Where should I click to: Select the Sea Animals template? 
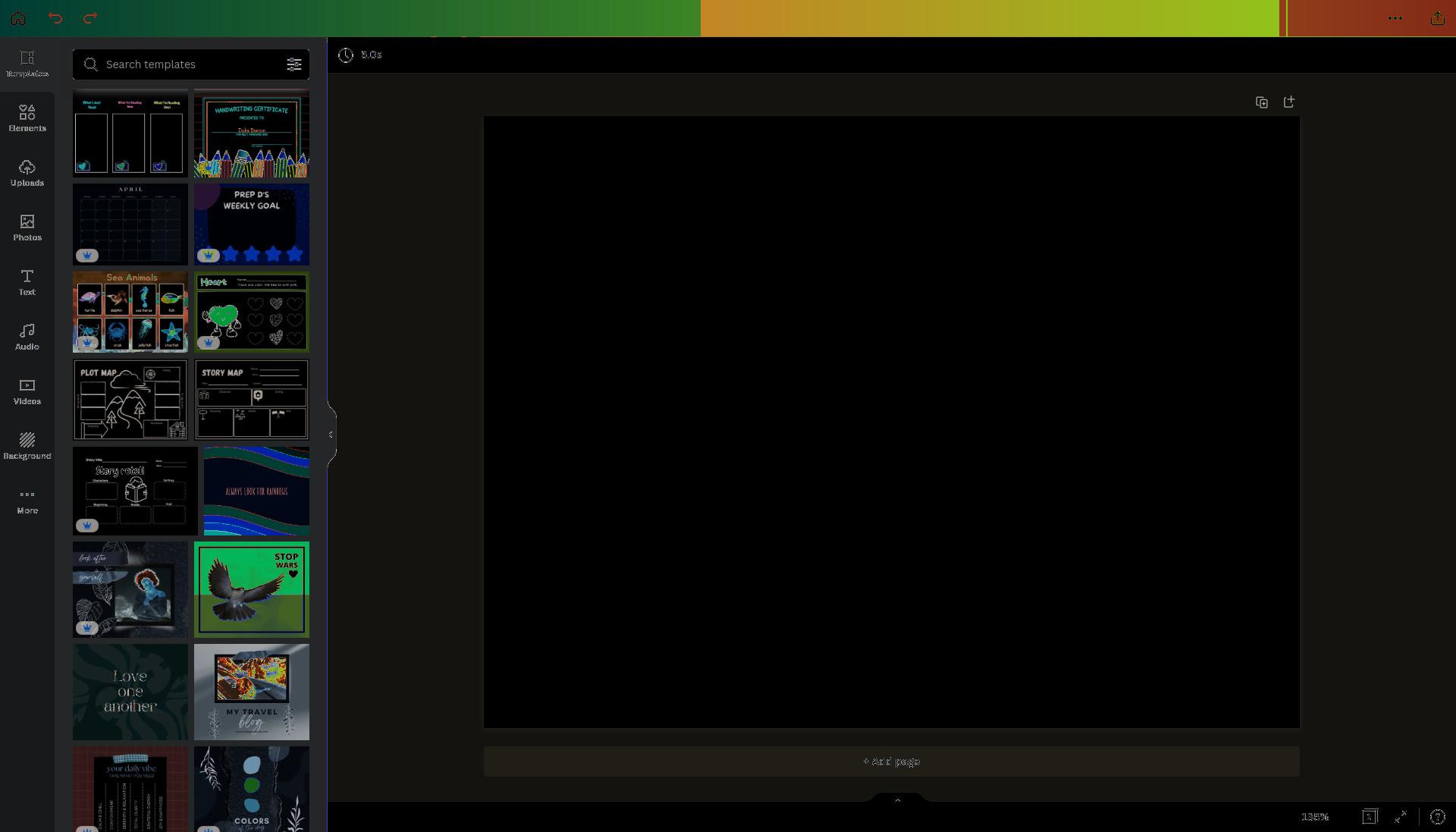[130, 312]
